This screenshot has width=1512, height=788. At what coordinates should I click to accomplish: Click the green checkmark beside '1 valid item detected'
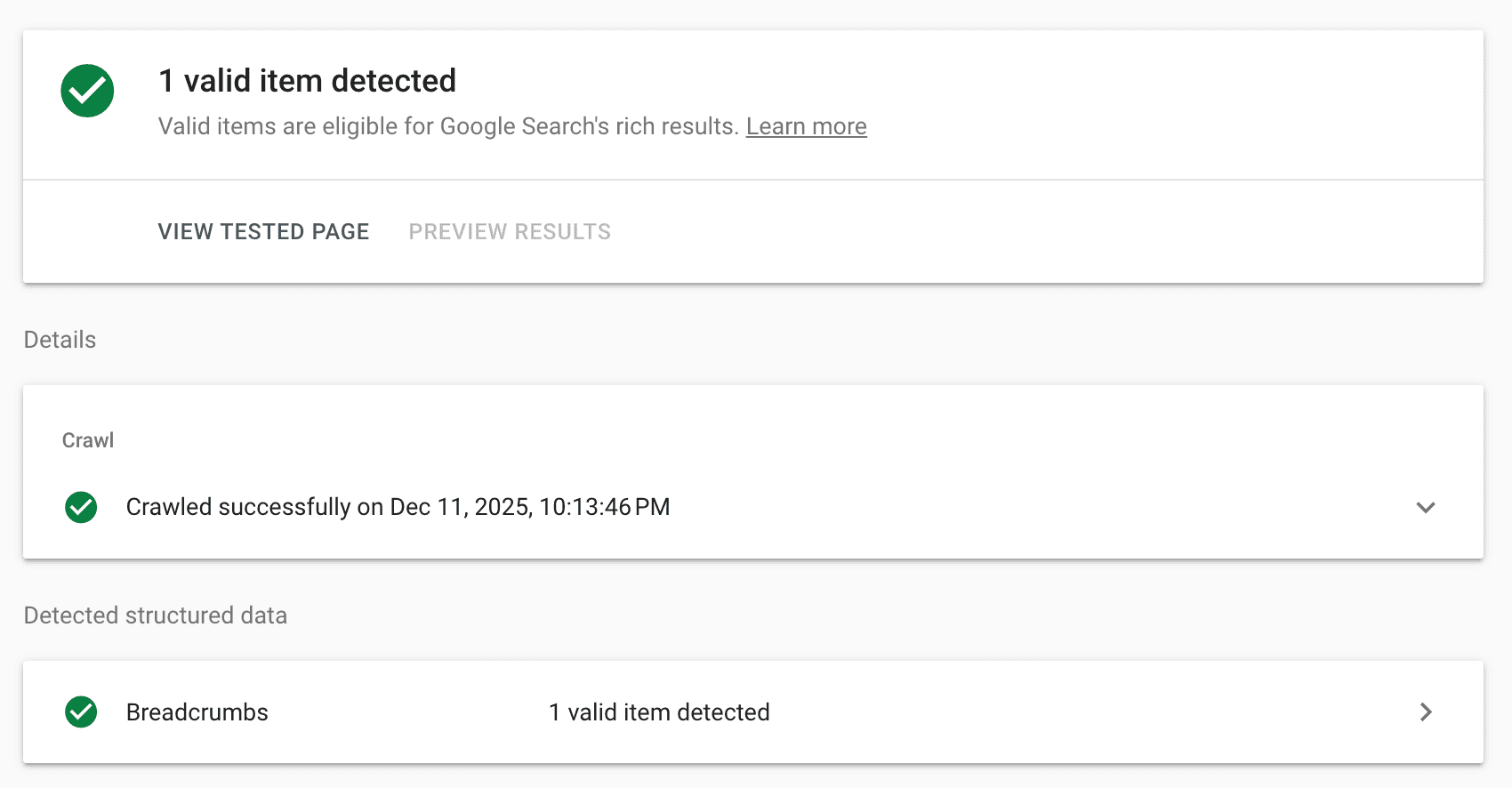pos(86,91)
